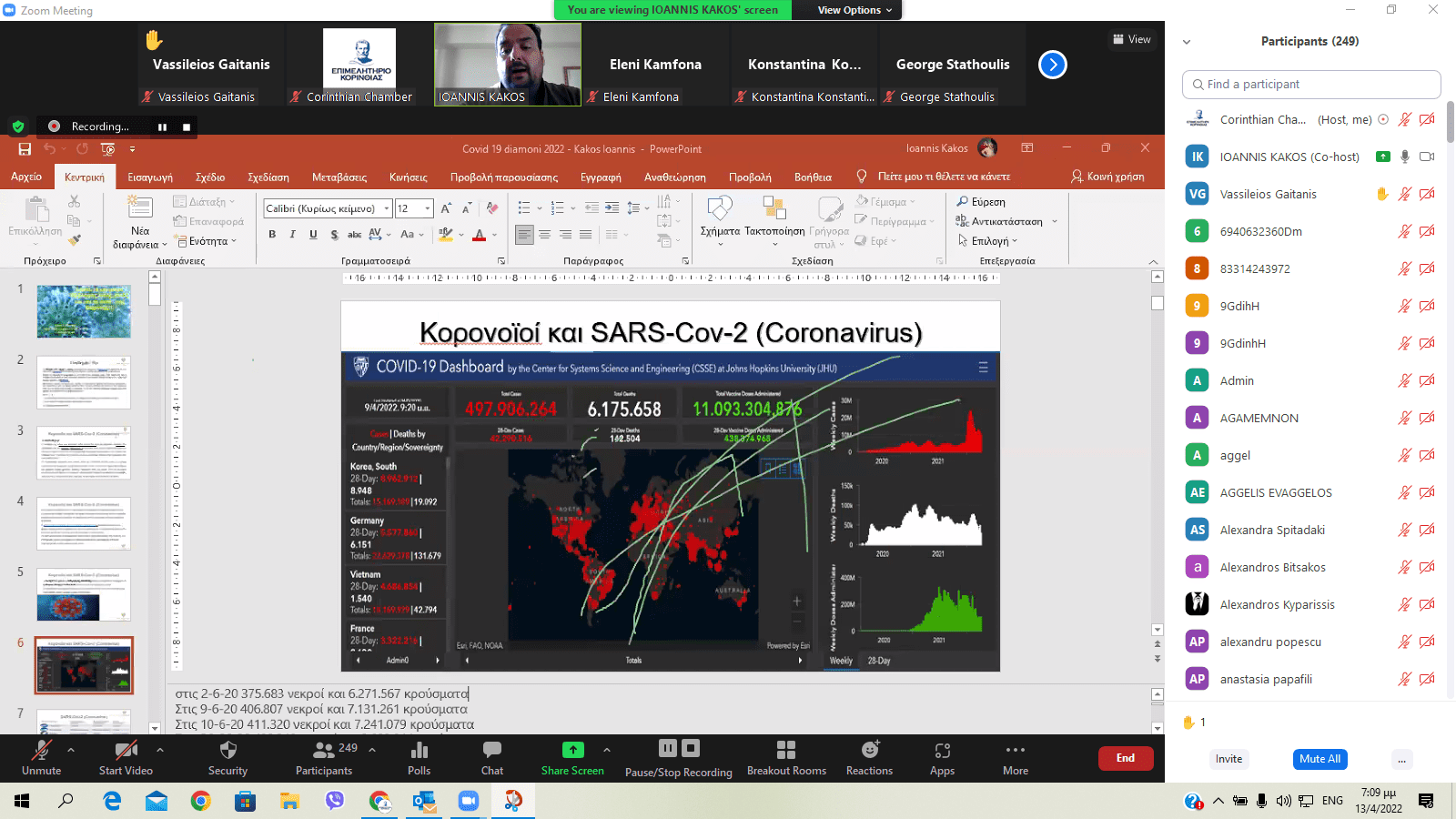Click the green Share Screen icon
The width and height of the screenshot is (1456, 819).
[x=572, y=751]
